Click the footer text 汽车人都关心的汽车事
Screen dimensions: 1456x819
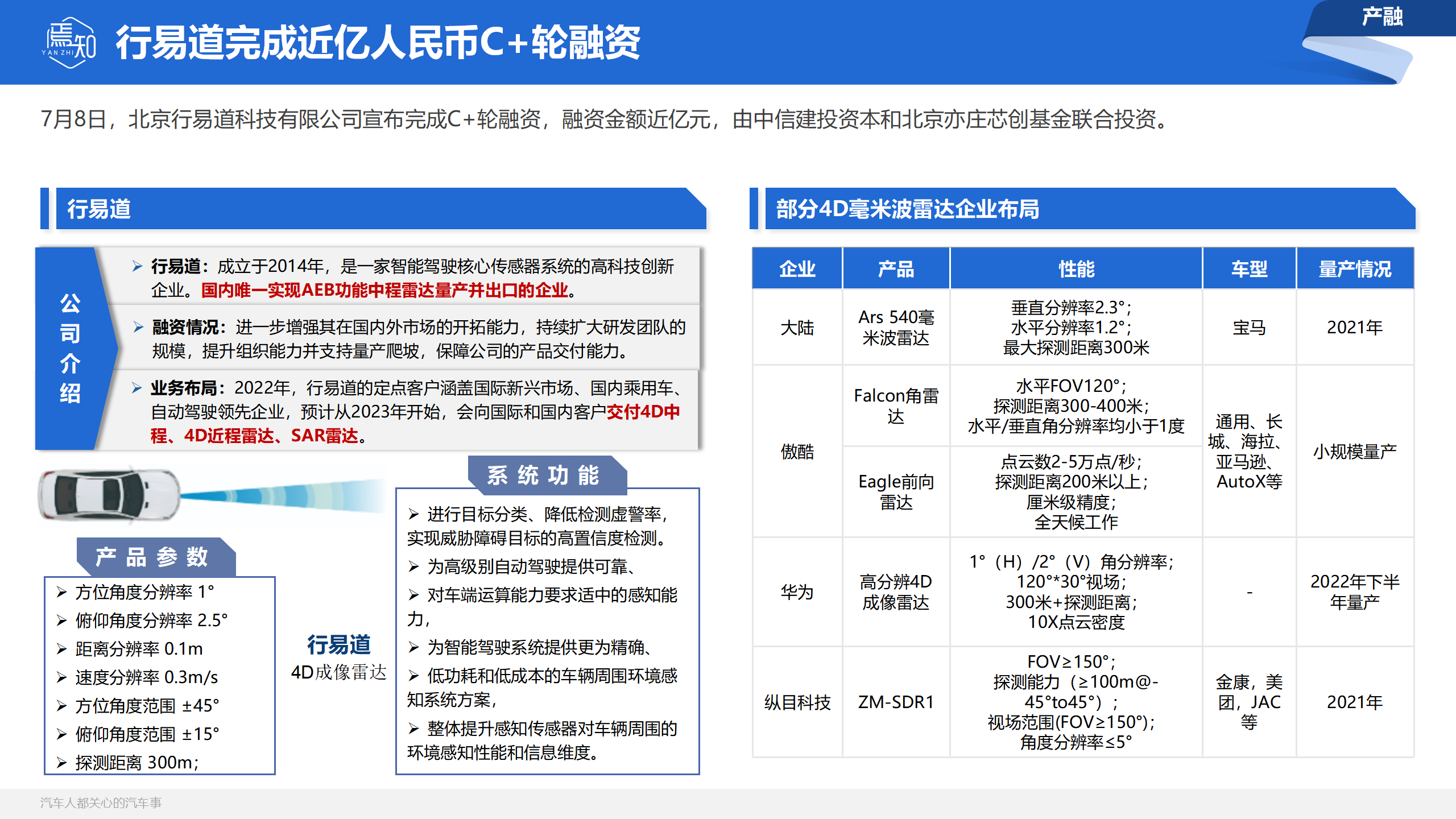(101, 803)
